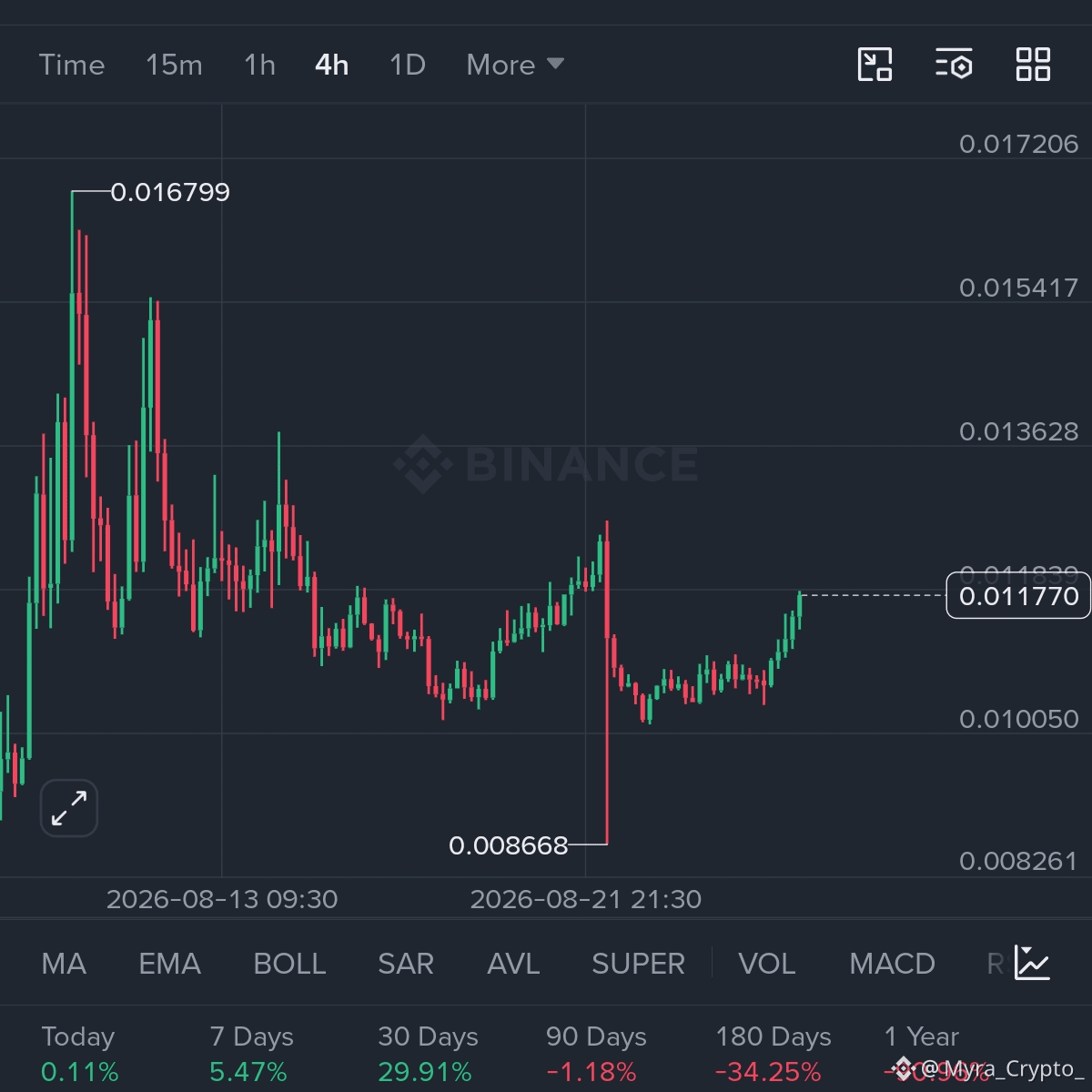Click the 30 Days 29.91% performance value
This screenshot has width=1092, height=1092.
pos(425,1072)
